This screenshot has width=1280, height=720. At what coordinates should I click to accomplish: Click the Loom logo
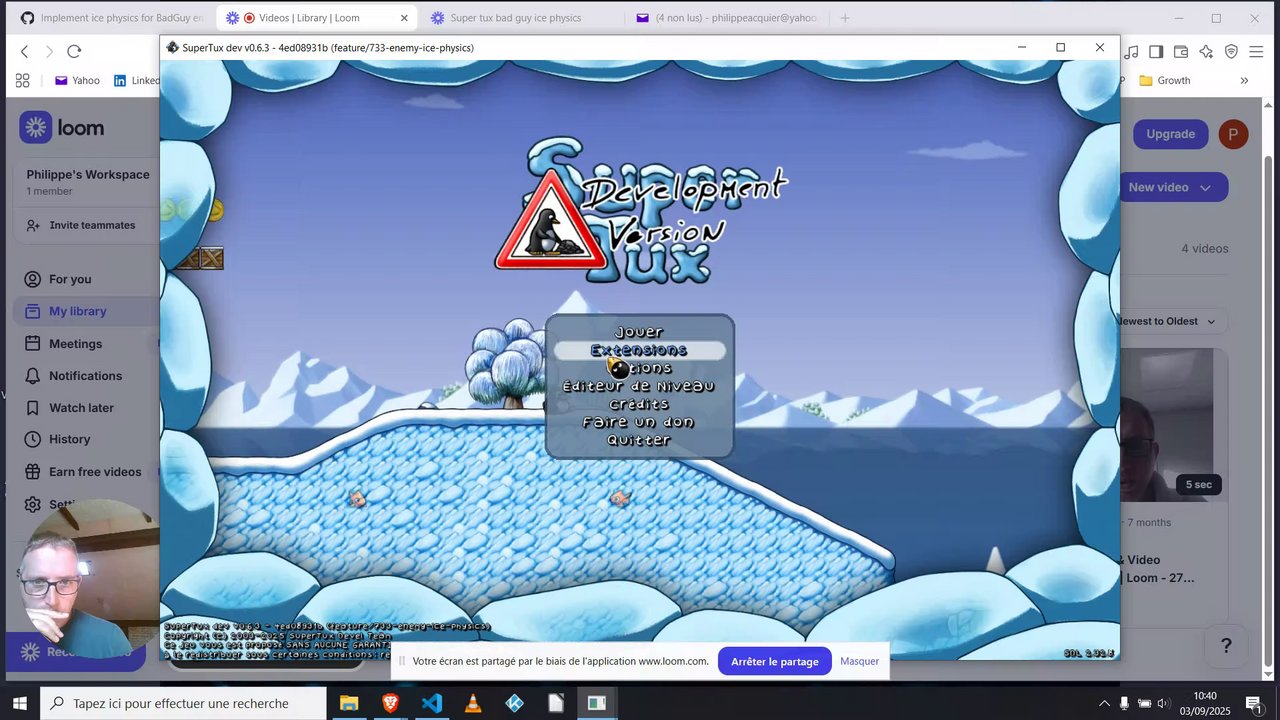click(x=62, y=127)
